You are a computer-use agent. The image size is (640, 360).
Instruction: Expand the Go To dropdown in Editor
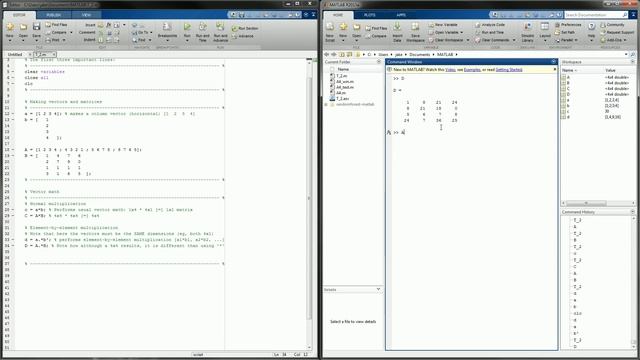pos(151,33)
